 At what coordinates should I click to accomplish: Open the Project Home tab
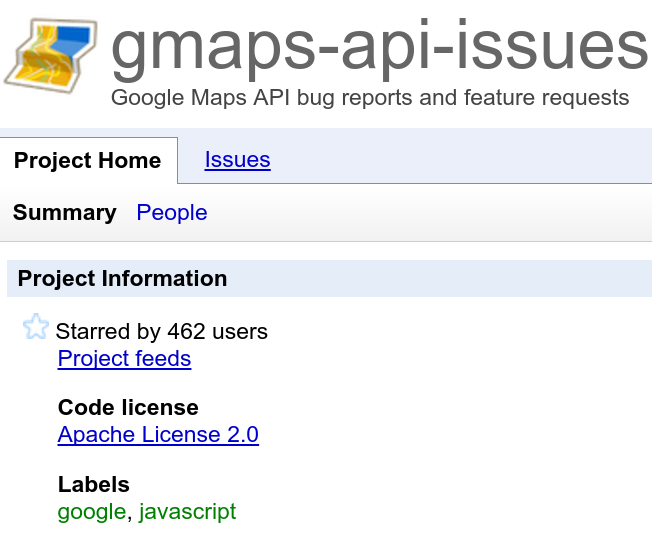(x=87, y=160)
